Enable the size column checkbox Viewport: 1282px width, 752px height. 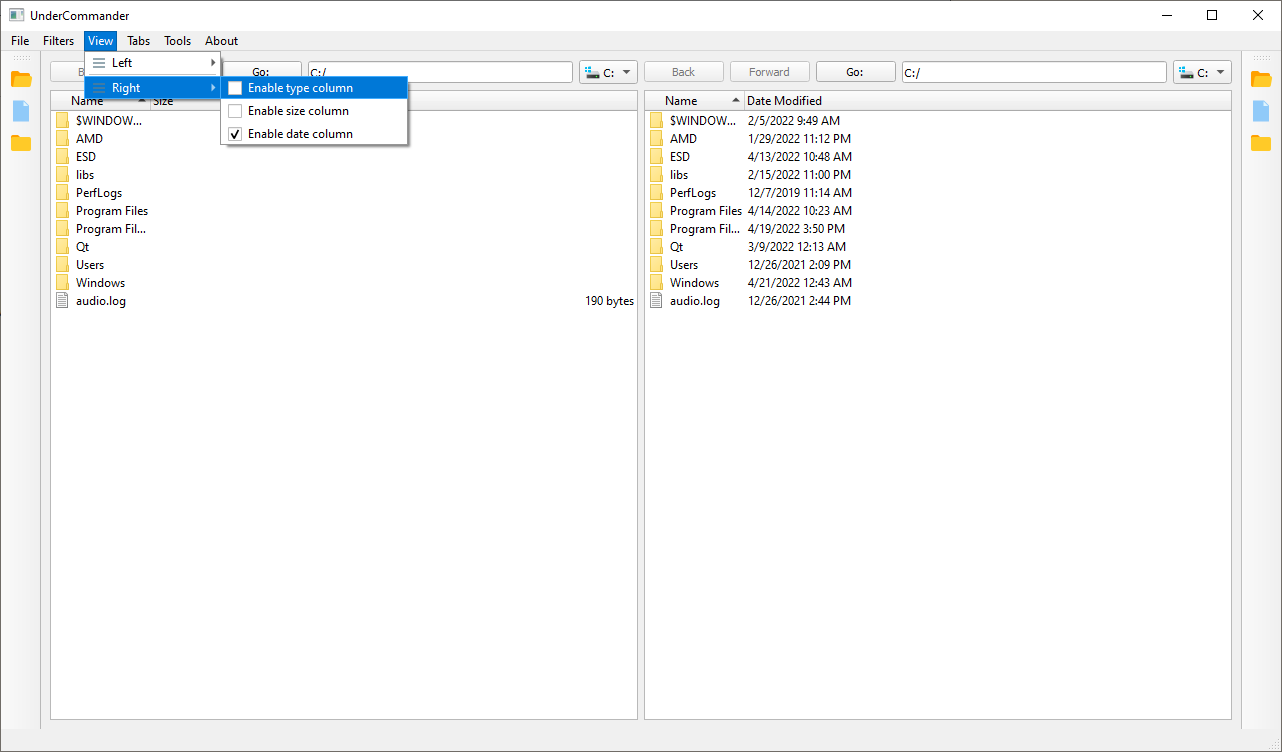point(234,110)
